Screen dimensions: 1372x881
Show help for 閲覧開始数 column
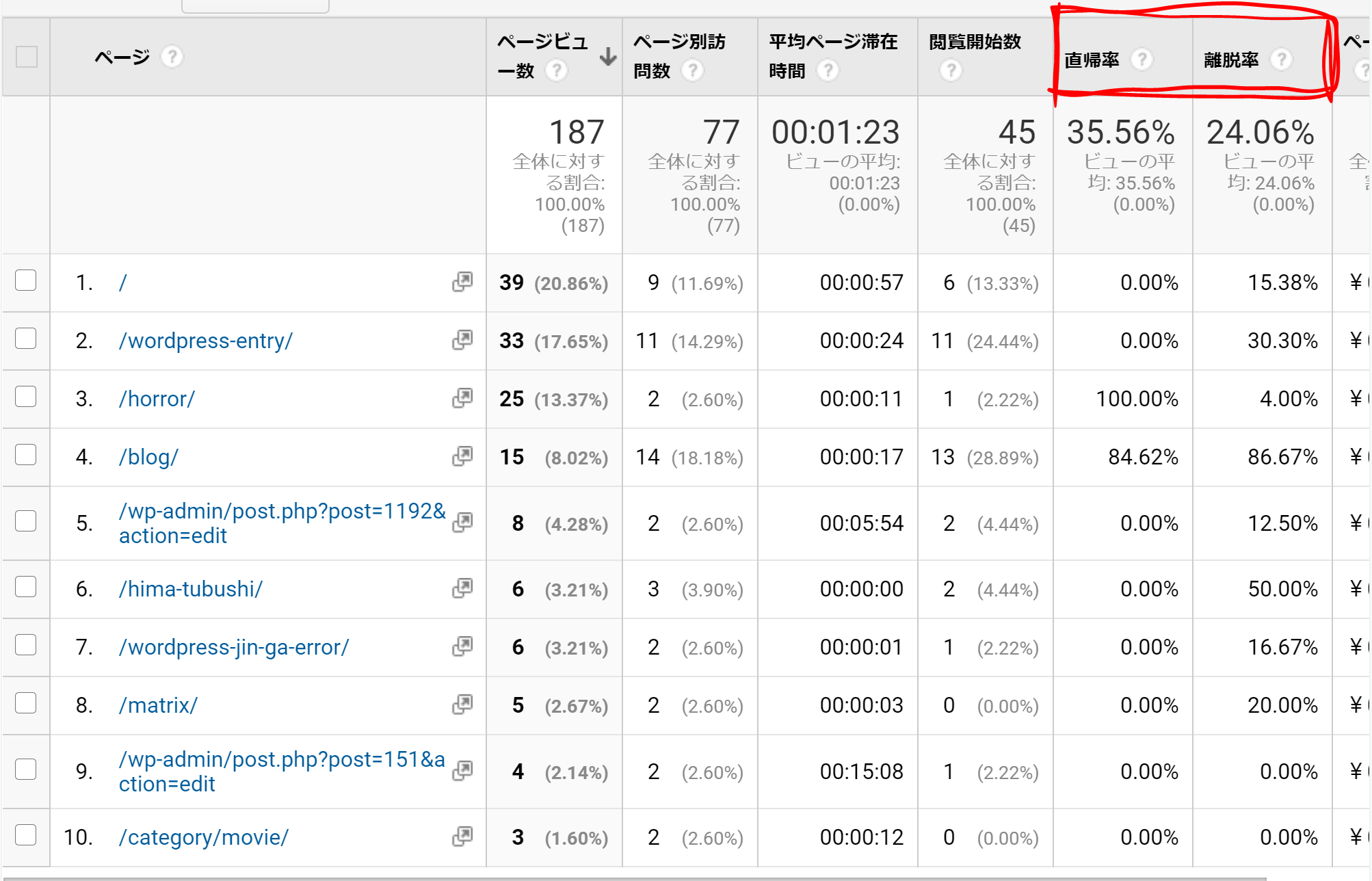(x=951, y=70)
